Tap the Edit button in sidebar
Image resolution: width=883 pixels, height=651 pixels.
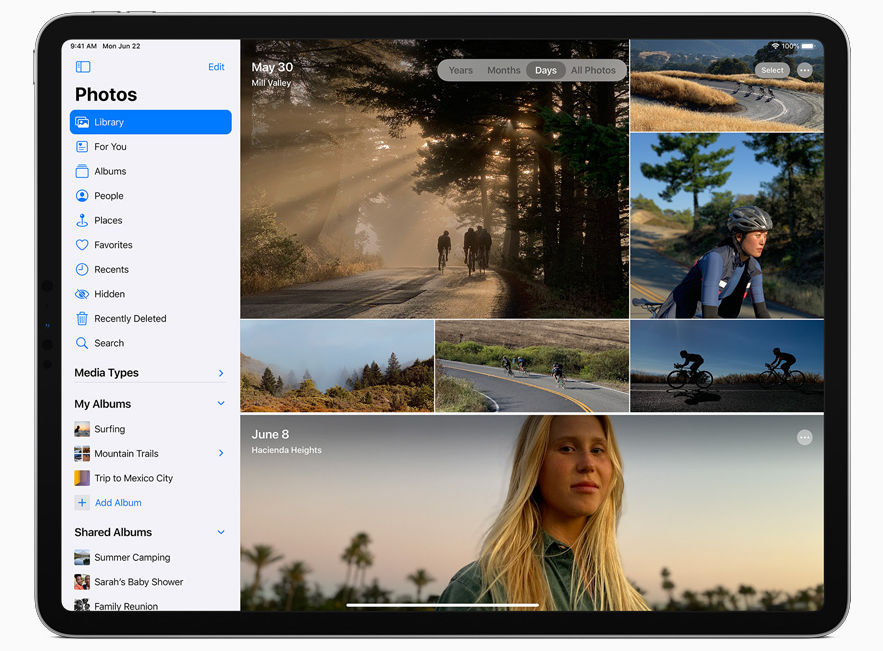[x=216, y=67]
